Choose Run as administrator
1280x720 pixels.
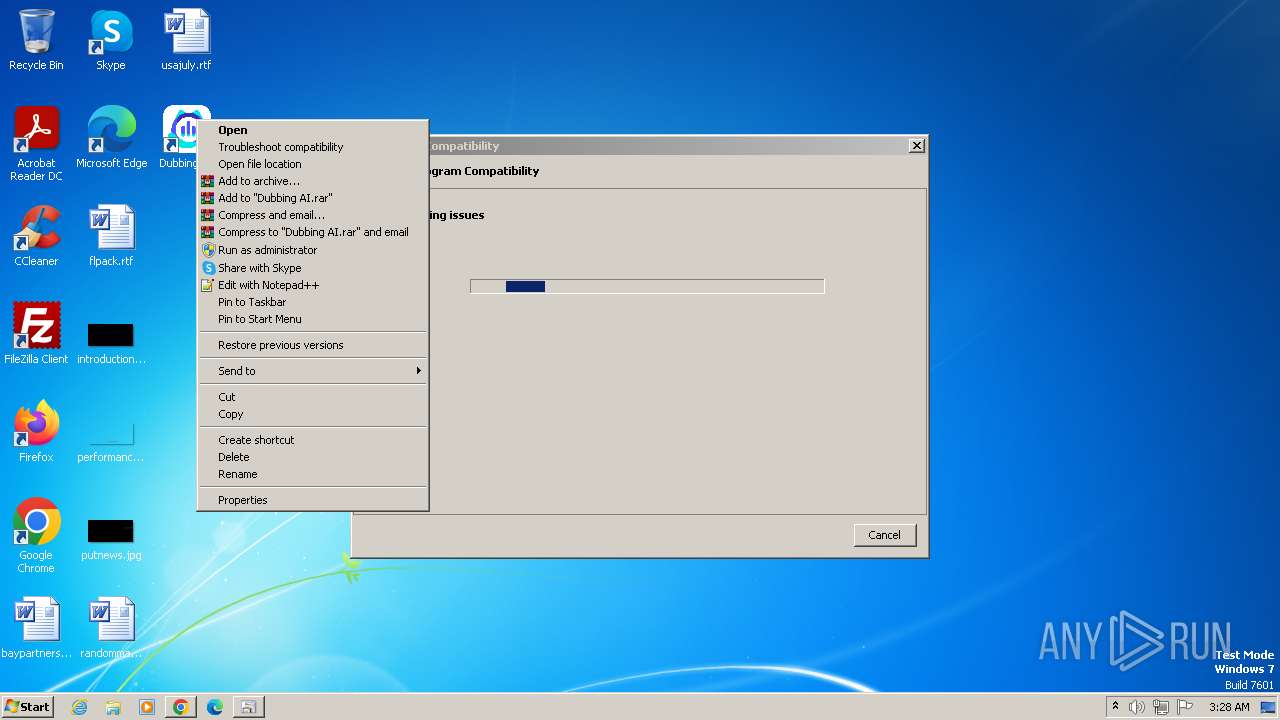(313, 250)
